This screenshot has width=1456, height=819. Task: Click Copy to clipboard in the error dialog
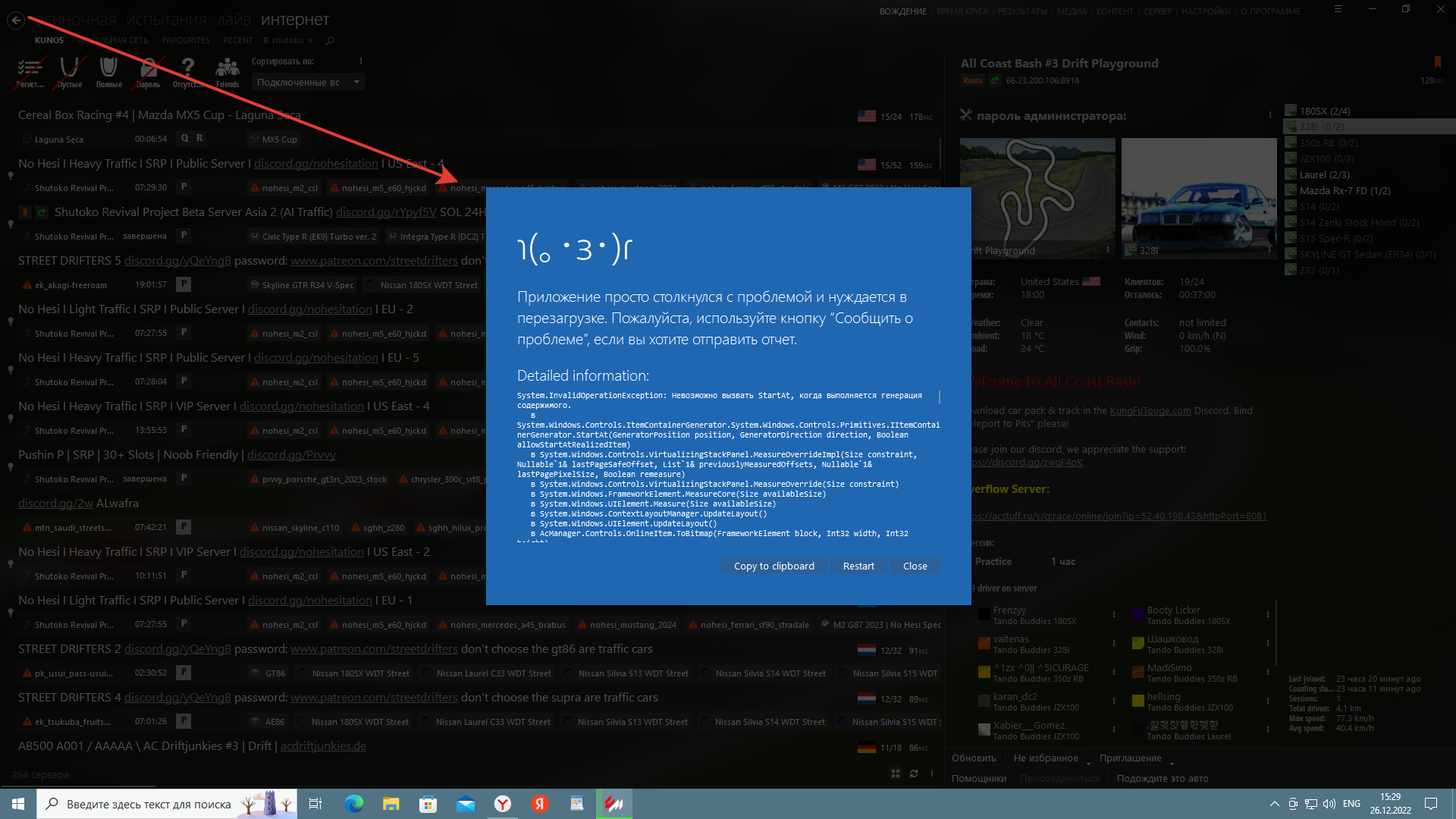pyautogui.click(x=773, y=566)
